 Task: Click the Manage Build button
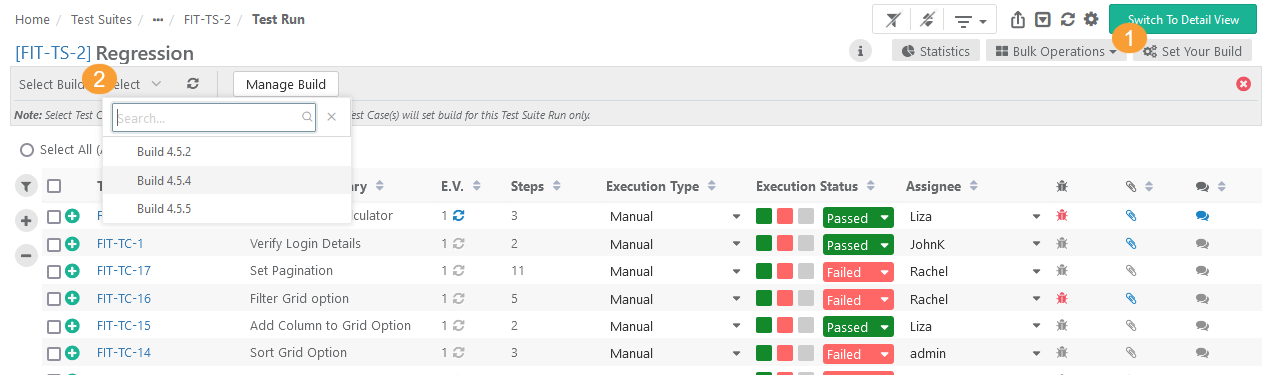tap(286, 84)
